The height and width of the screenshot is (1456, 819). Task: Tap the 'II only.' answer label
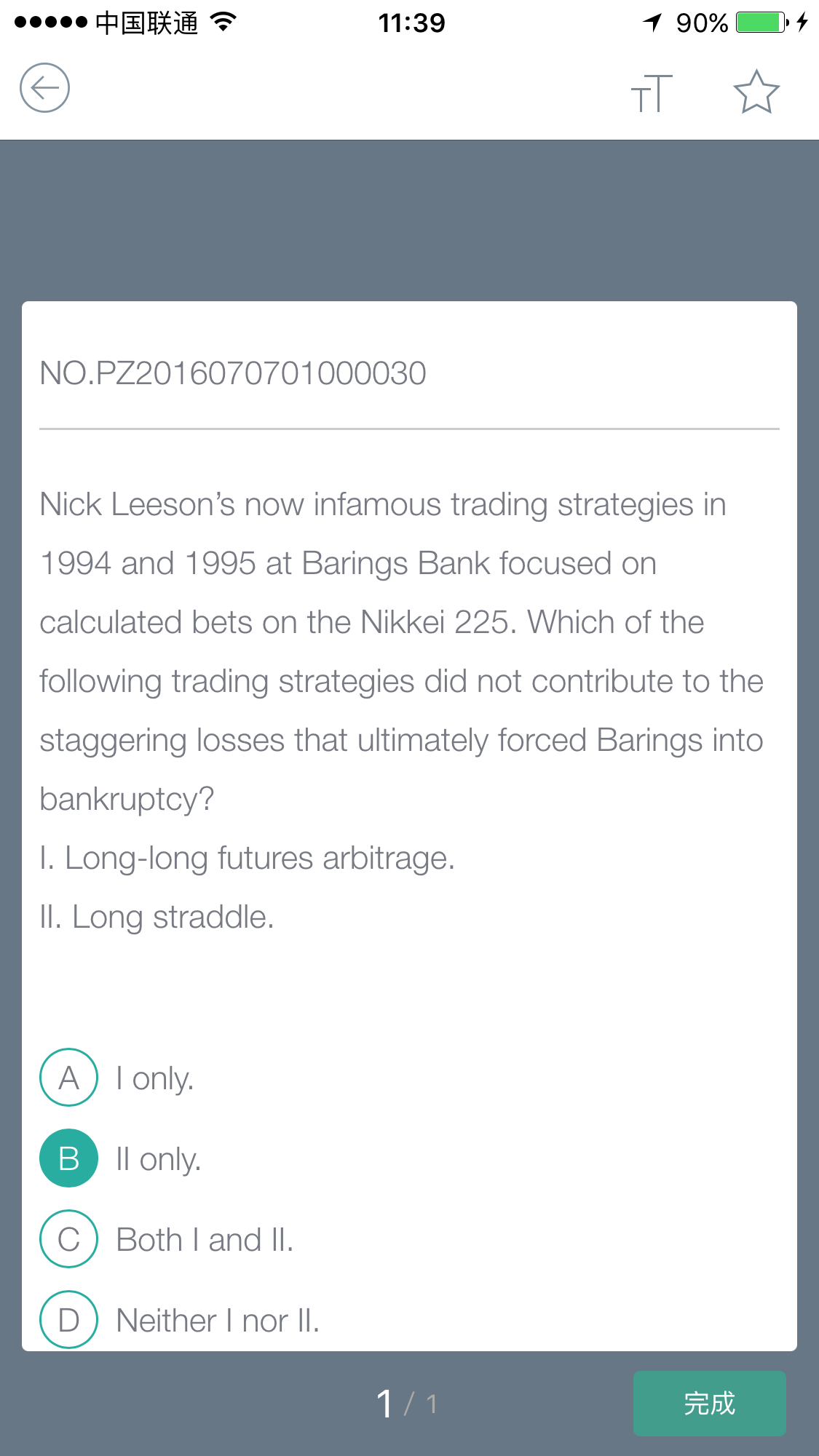159,1159
